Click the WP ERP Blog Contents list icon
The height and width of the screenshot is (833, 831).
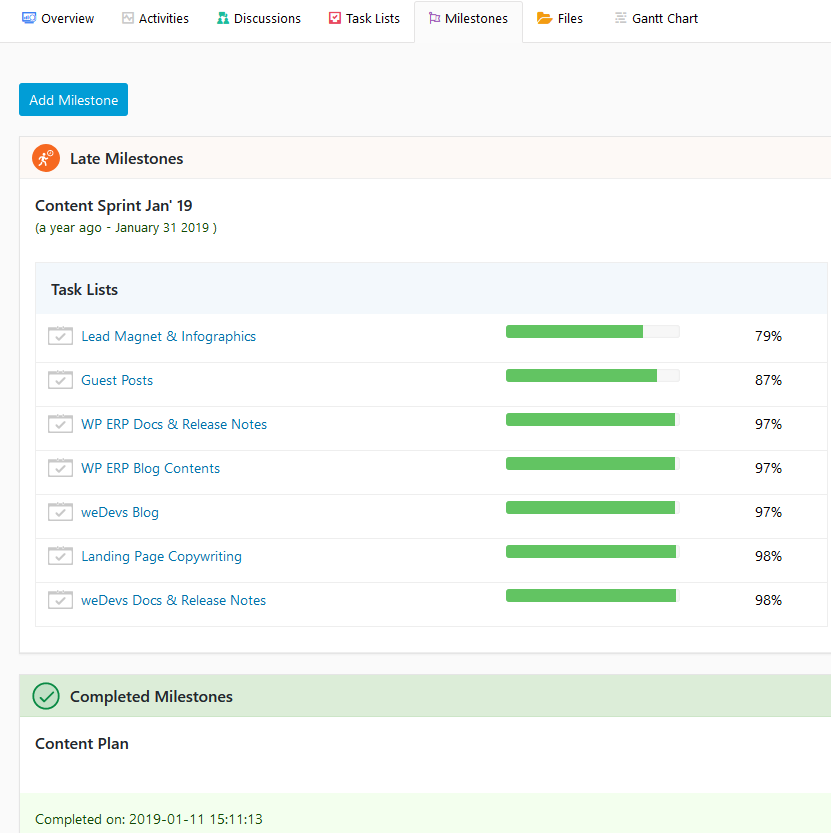click(x=61, y=468)
